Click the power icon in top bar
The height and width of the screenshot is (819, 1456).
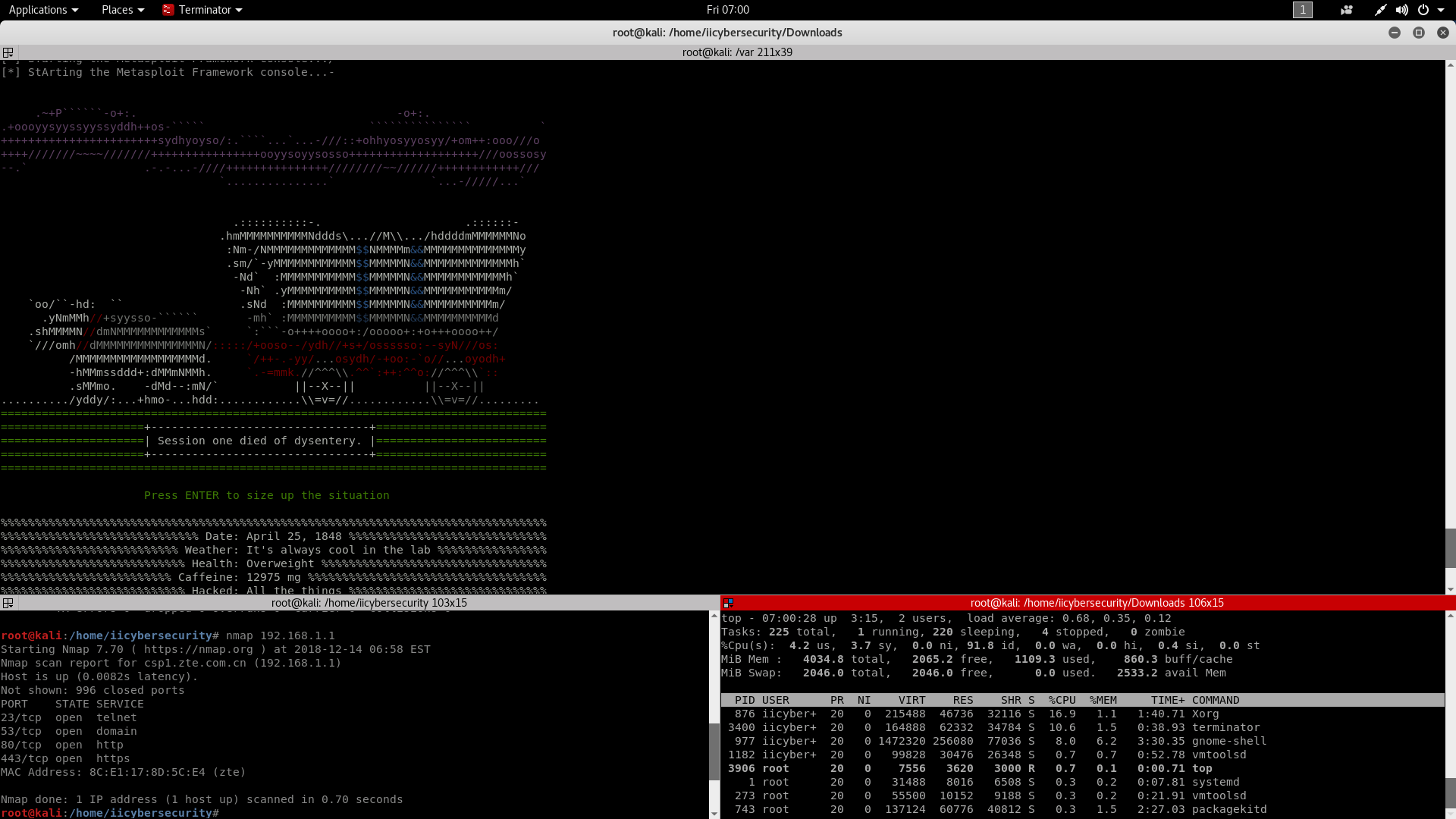point(1423,10)
